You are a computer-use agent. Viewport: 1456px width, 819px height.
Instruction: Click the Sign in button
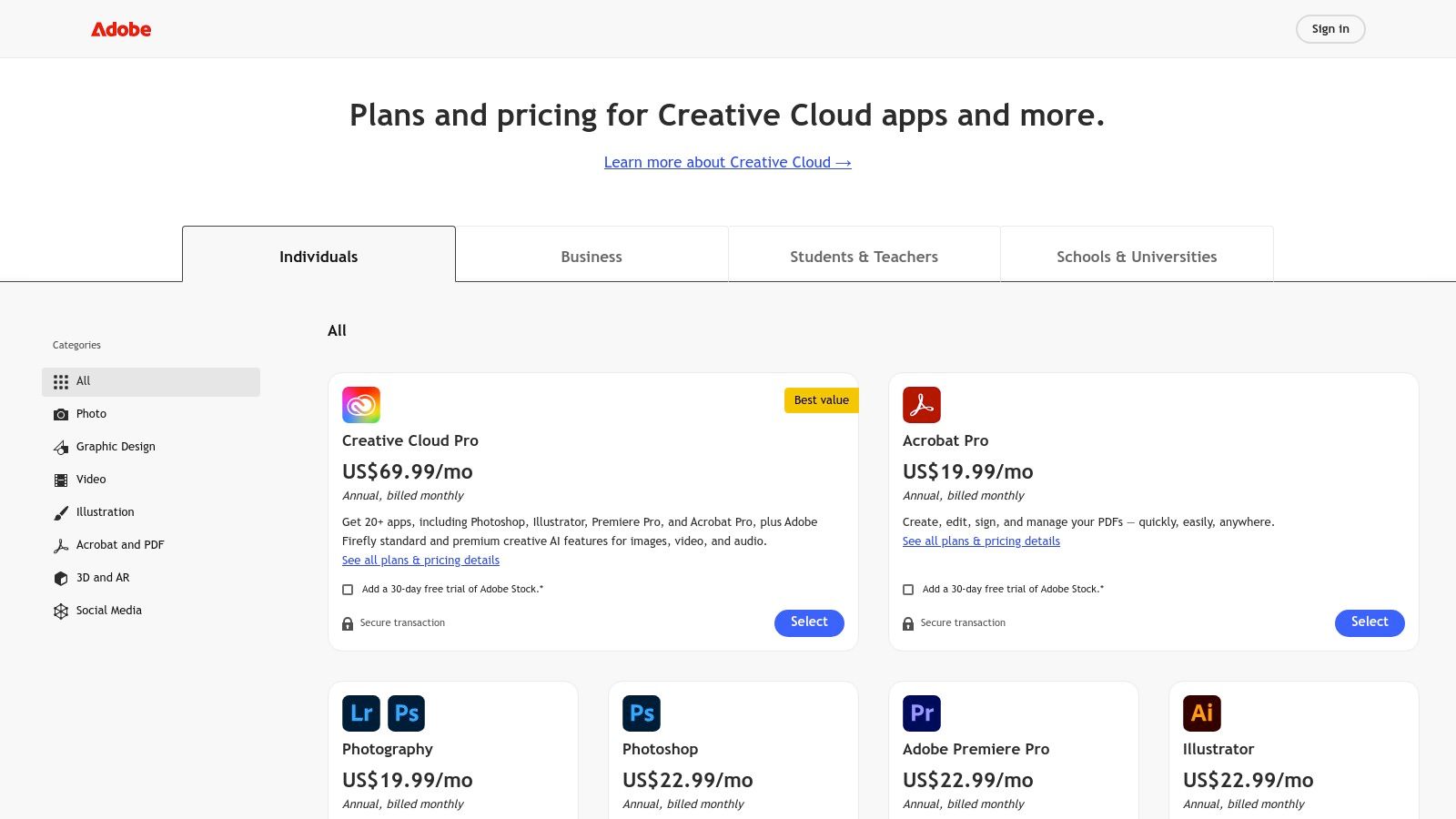(1330, 29)
